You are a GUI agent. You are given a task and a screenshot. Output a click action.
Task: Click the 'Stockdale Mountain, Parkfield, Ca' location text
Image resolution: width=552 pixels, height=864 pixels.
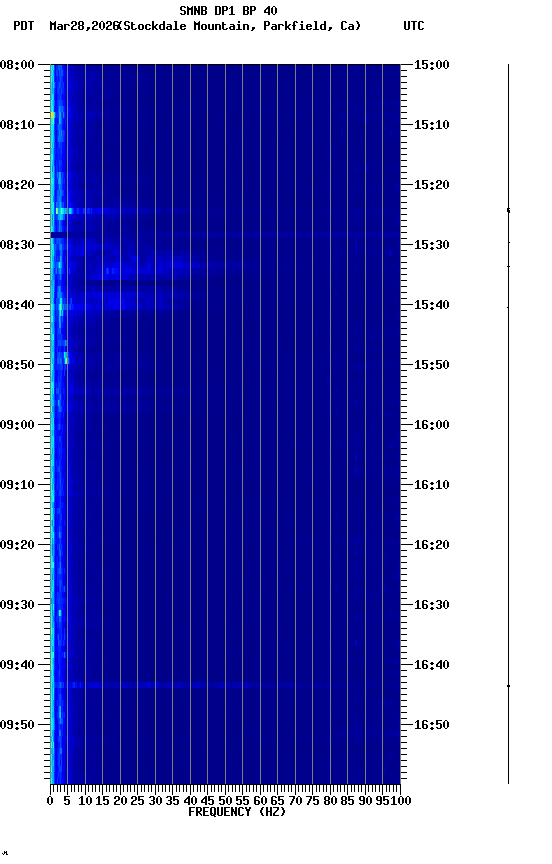pyautogui.click(x=239, y=26)
